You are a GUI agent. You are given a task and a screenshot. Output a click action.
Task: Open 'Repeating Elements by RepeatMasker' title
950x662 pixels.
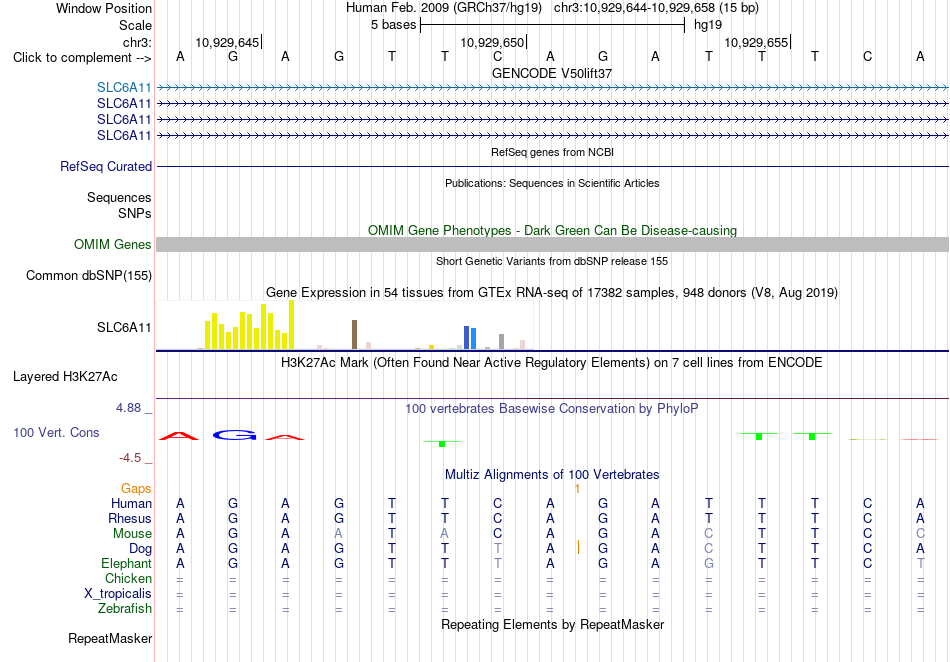(x=552, y=625)
